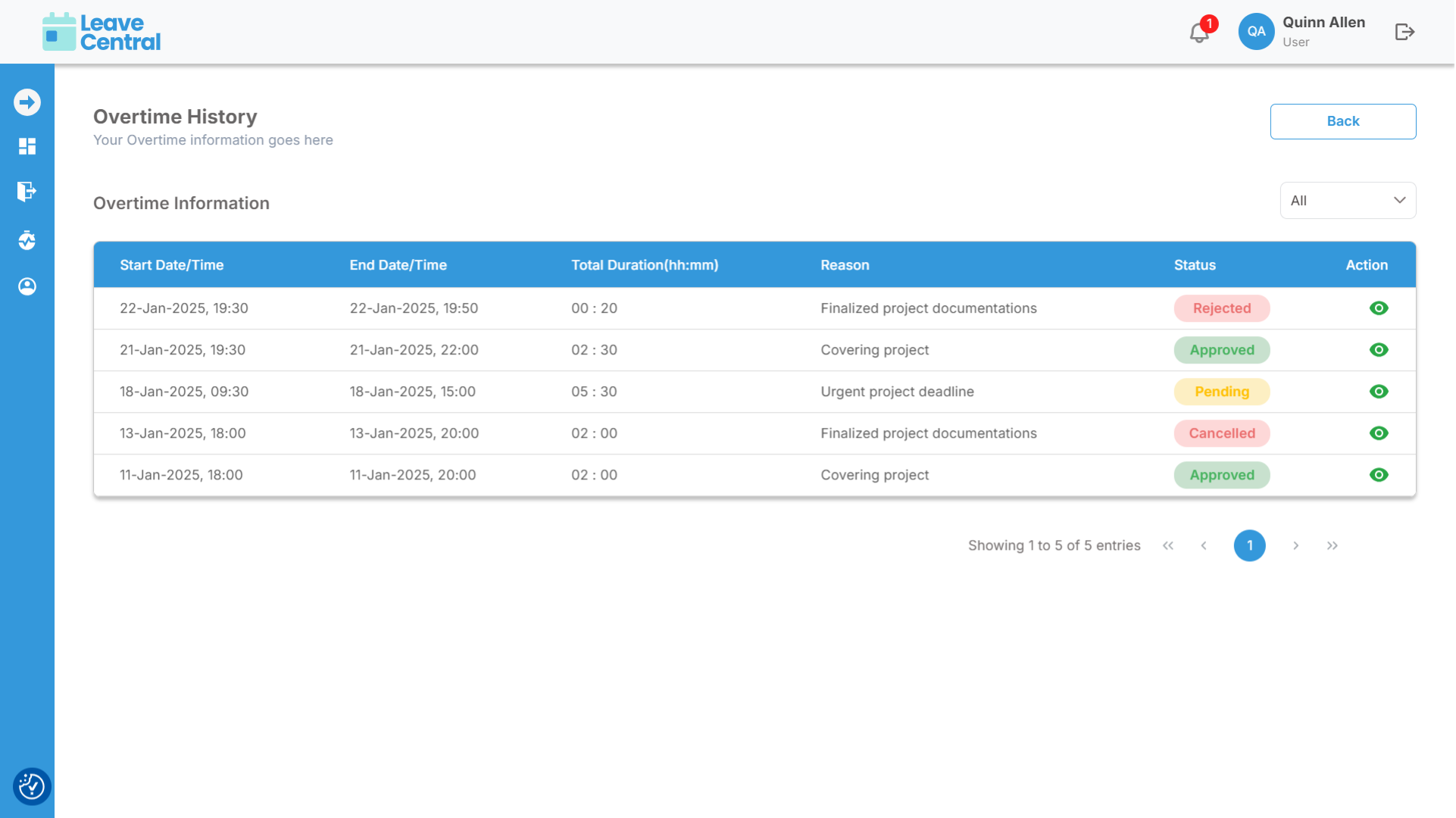
Task: Click the QA user avatar
Action: coord(1256,32)
